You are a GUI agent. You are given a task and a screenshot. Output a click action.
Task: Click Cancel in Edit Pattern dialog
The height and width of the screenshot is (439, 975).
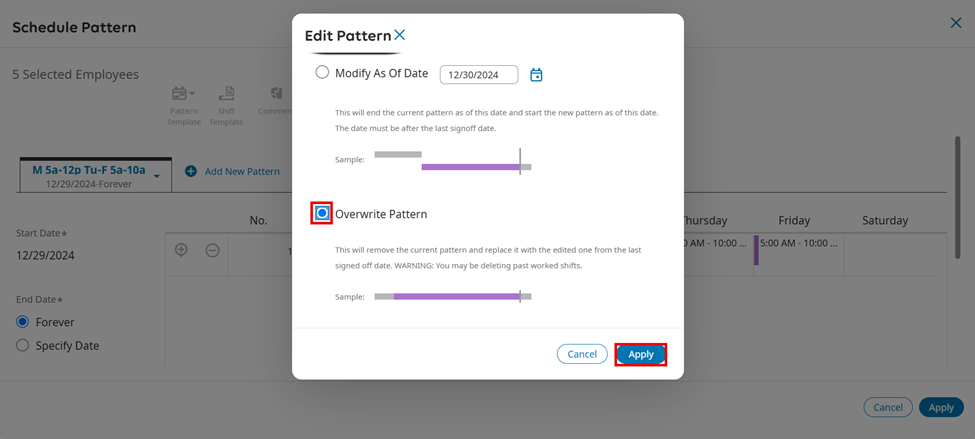[x=582, y=354]
